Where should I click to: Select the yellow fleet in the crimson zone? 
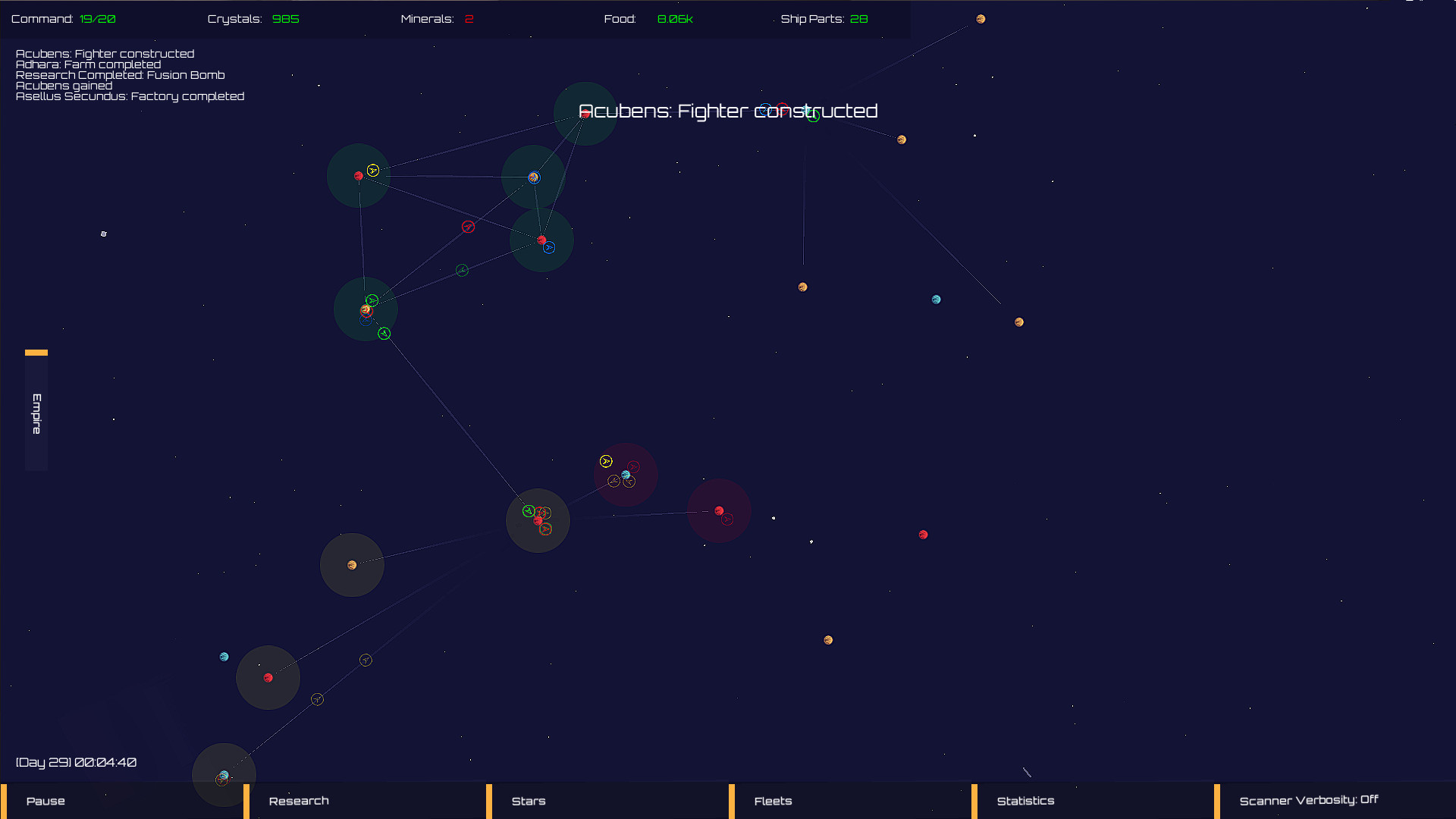tap(606, 461)
